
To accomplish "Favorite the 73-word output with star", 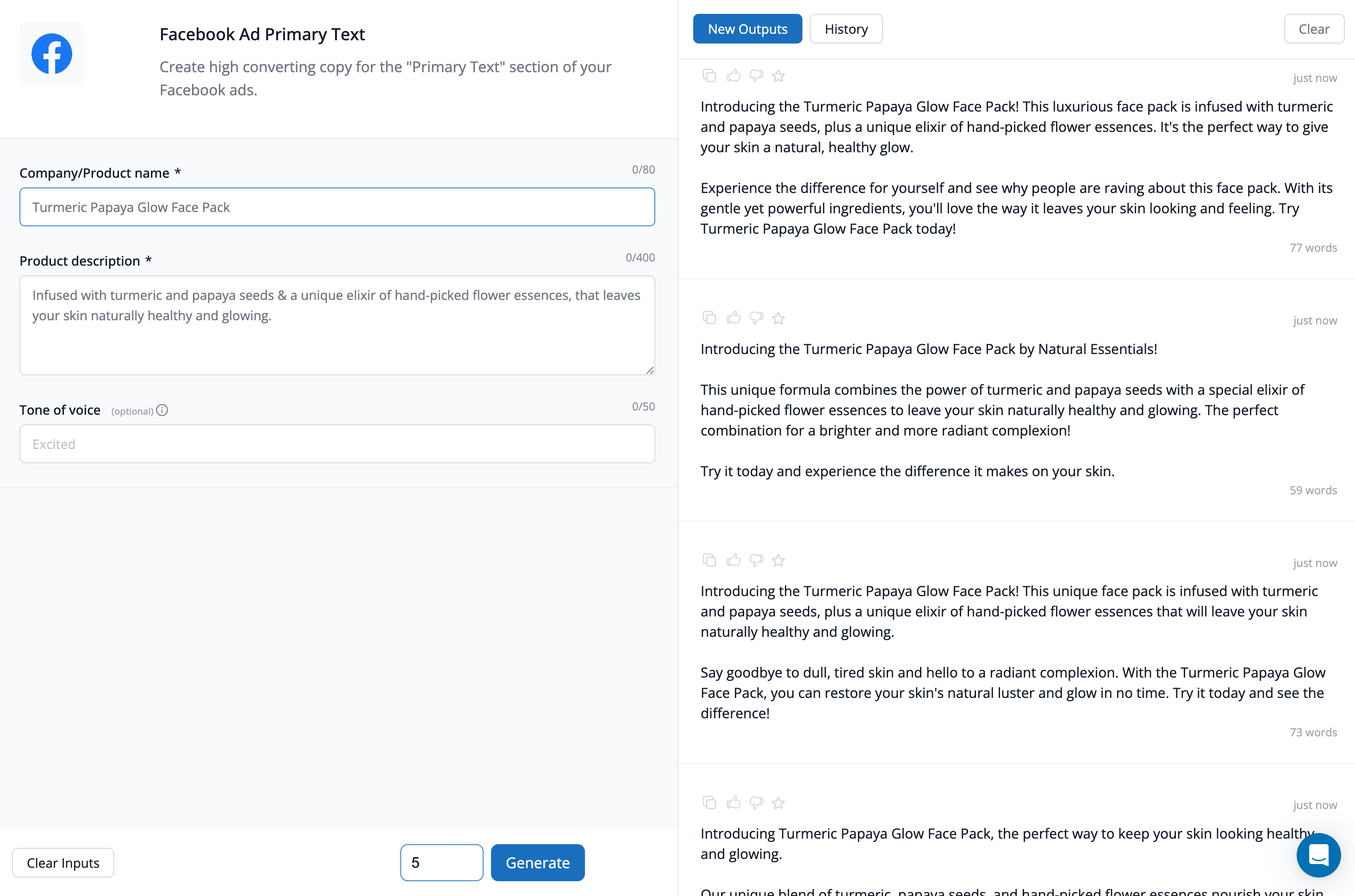I will click(778, 560).
